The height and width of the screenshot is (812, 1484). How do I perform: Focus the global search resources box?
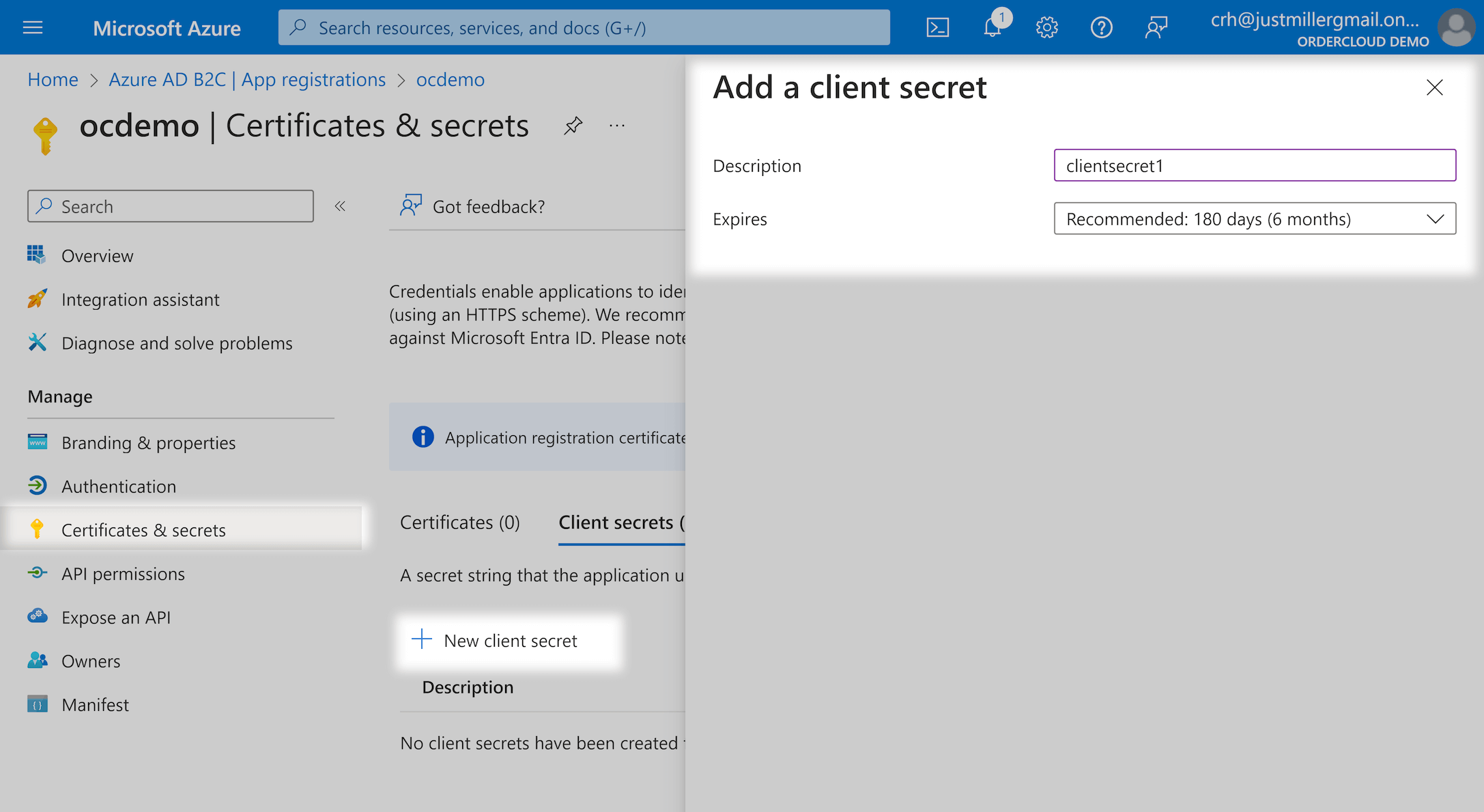point(584,27)
